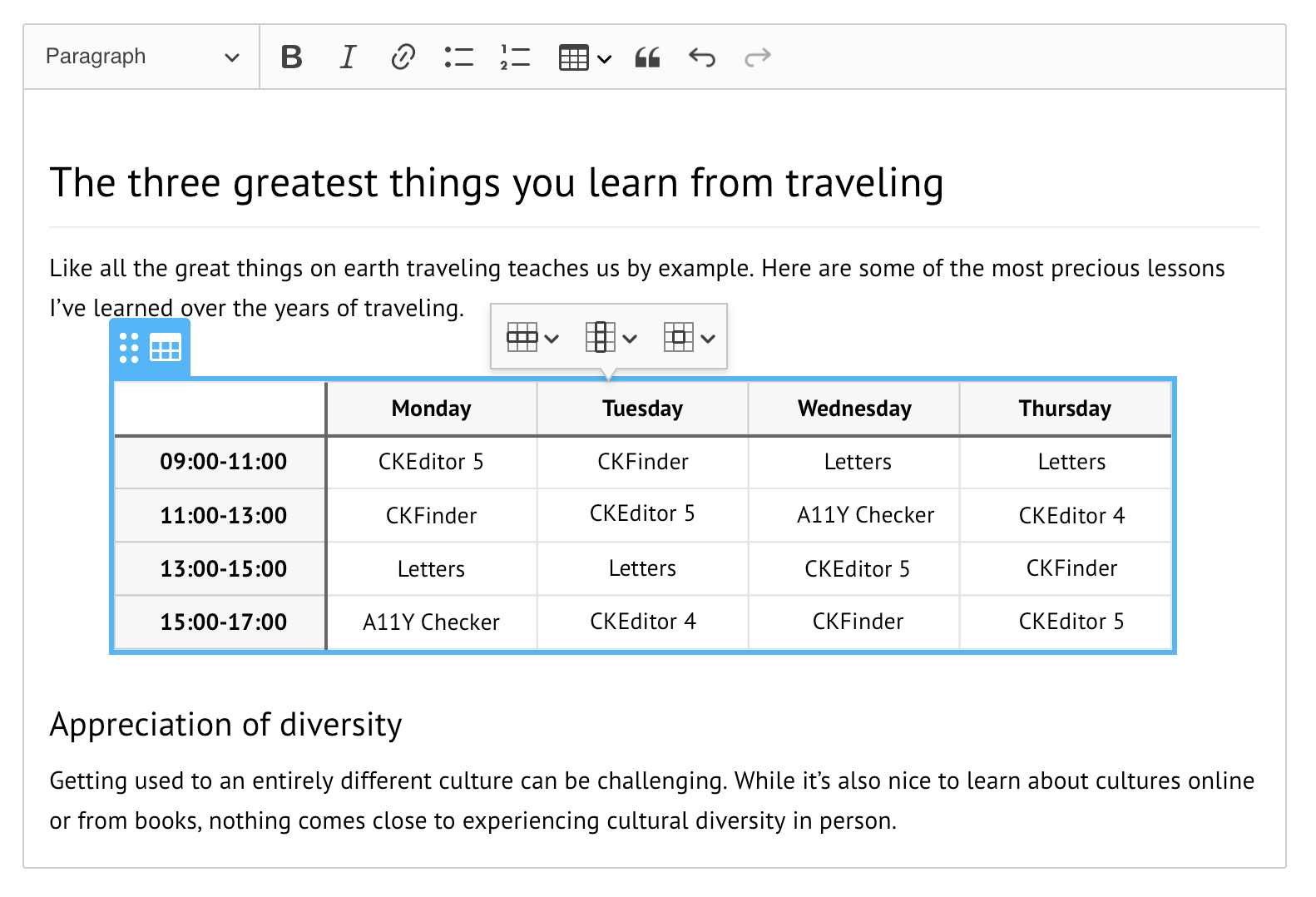
Task: Click the Appreciation of diversity heading
Action: click(x=226, y=725)
